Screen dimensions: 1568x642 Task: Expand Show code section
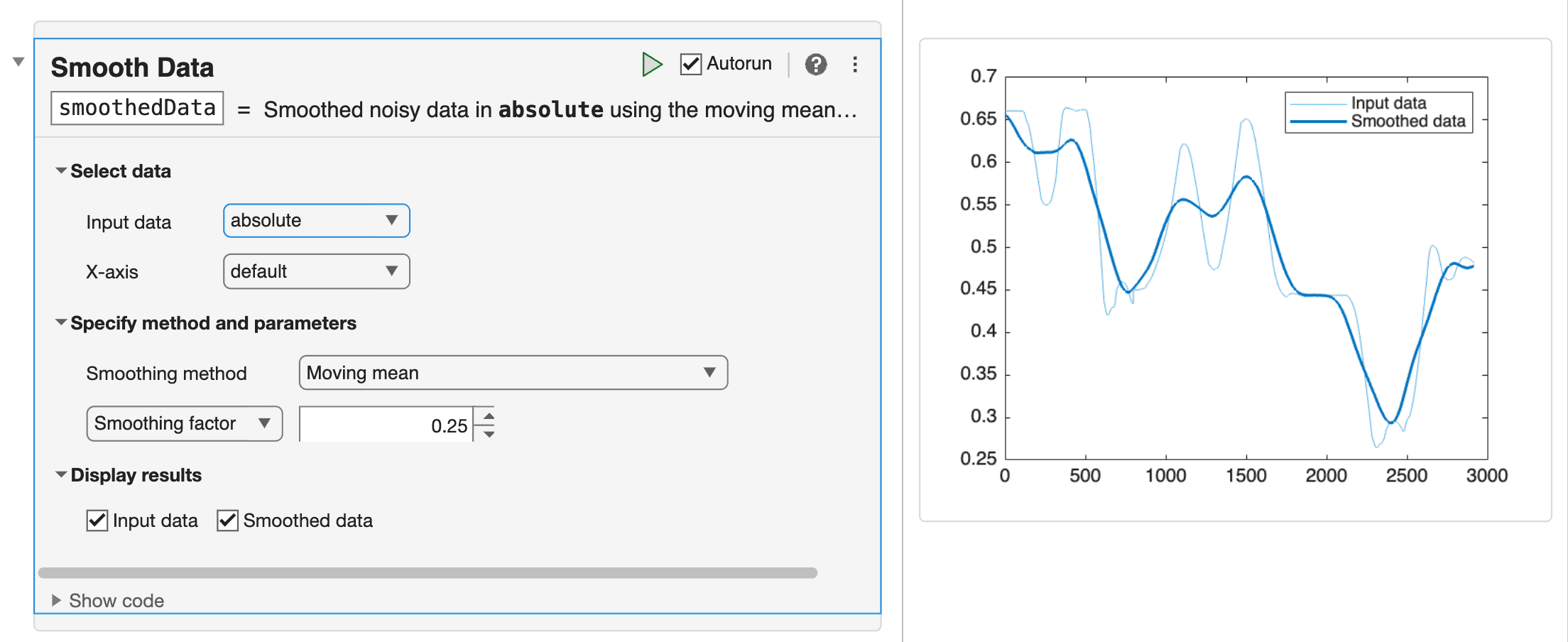(57, 601)
